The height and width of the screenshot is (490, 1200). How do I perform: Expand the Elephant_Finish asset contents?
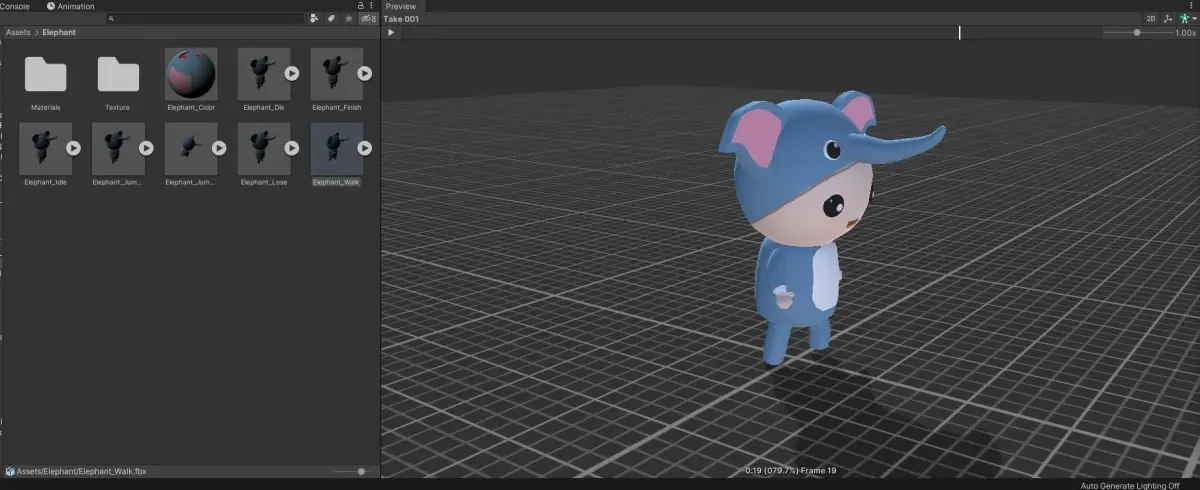click(x=365, y=74)
